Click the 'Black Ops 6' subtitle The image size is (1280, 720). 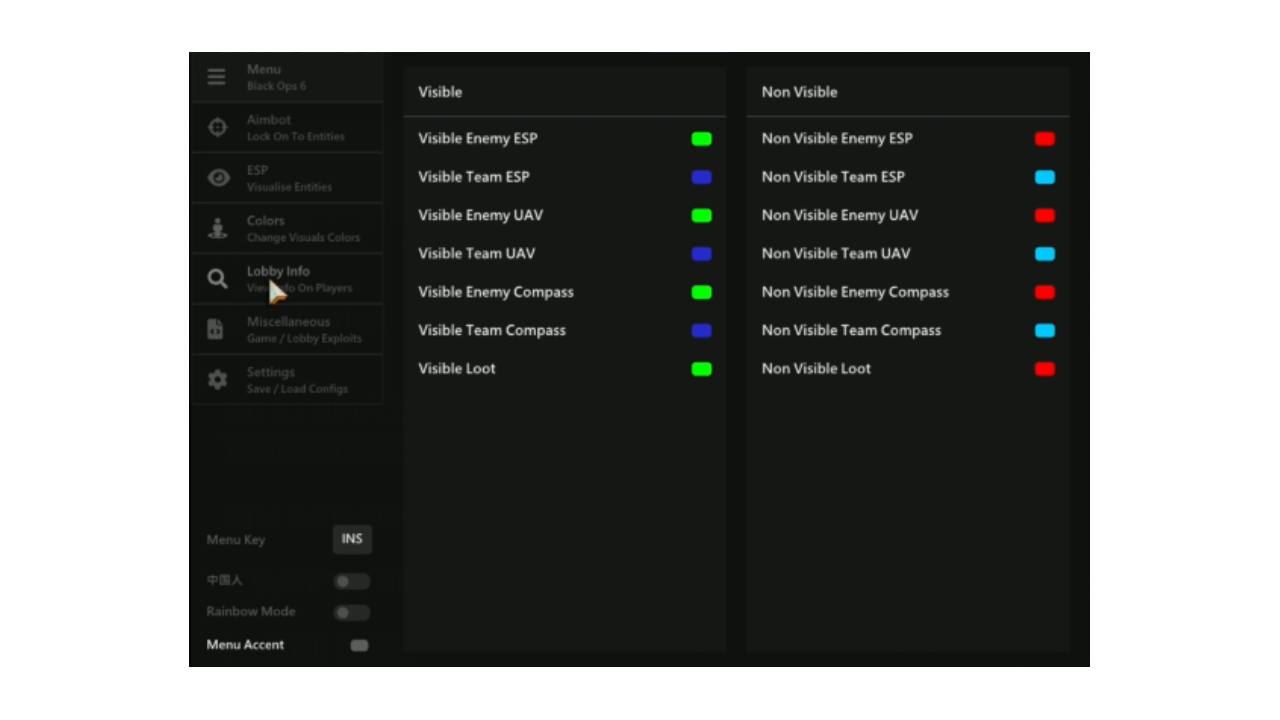277,86
